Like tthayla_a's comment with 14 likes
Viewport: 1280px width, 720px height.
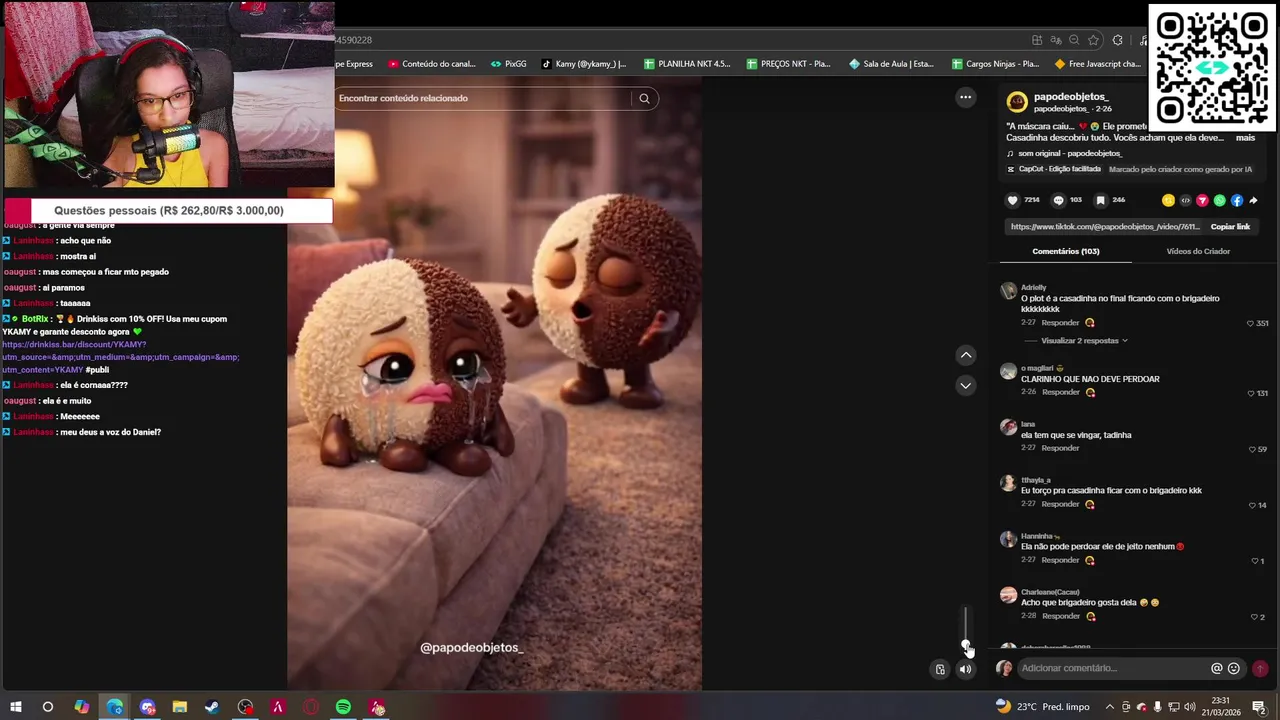pyautogui.click(x=1252, y=505)
